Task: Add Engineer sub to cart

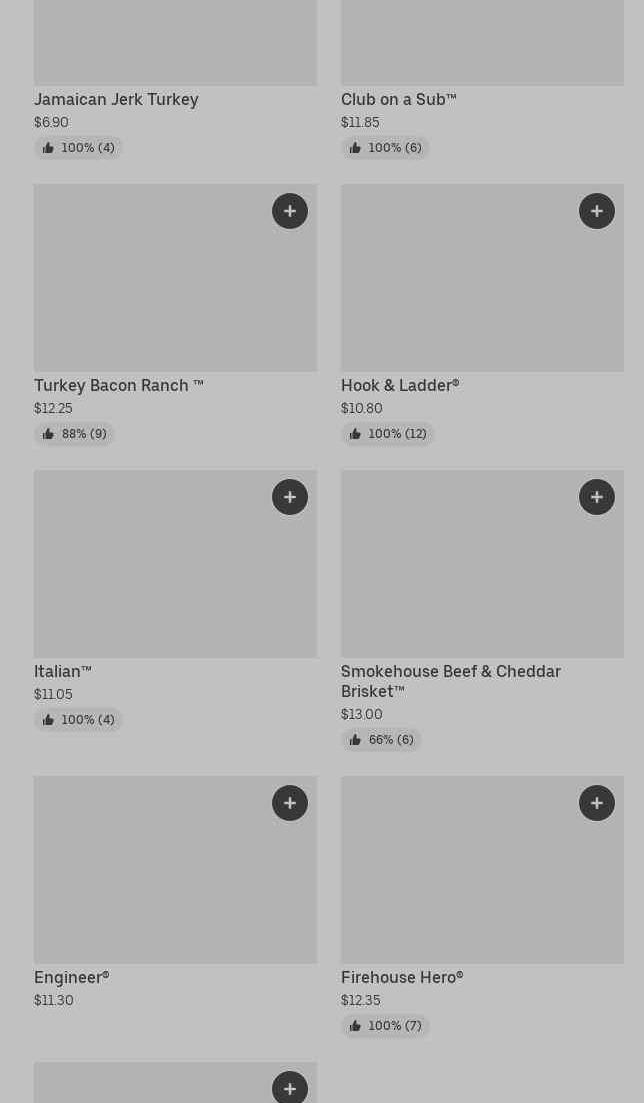Action: point(290,803)
